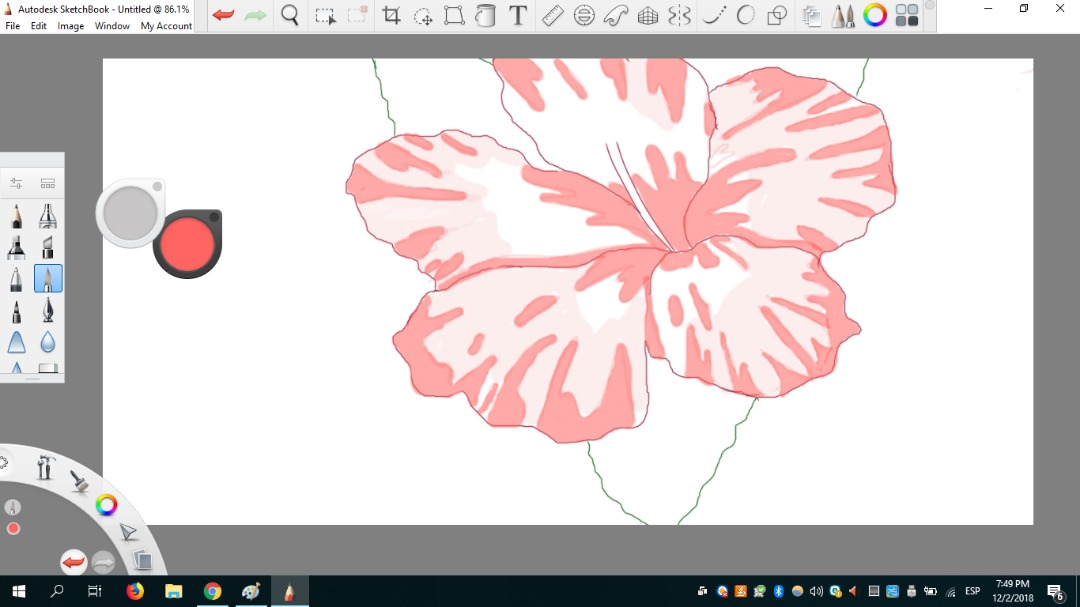Select the airbrush in brush palette
The image size is (1080, 607).
coord(47,216)
